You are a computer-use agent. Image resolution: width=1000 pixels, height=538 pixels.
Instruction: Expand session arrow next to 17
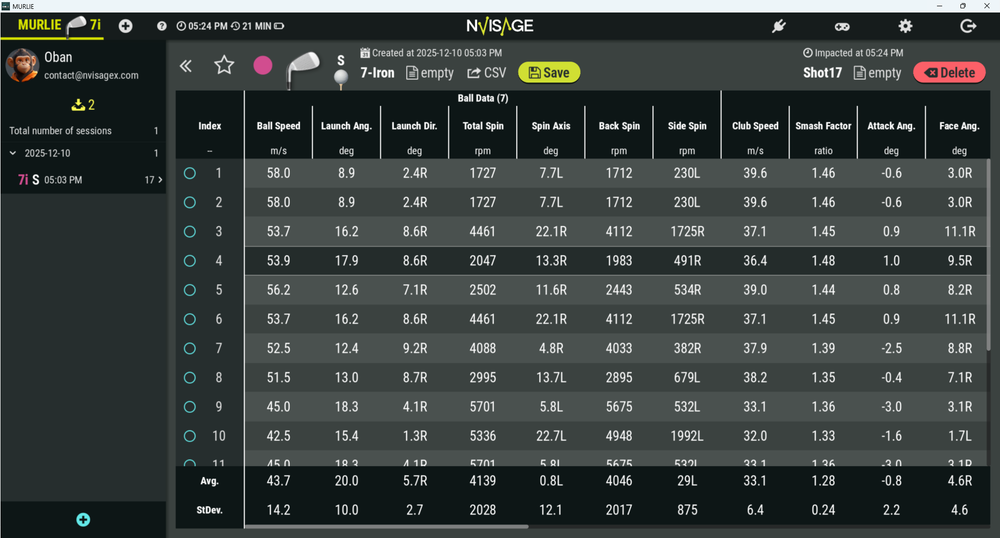click(x=160, y=180)
